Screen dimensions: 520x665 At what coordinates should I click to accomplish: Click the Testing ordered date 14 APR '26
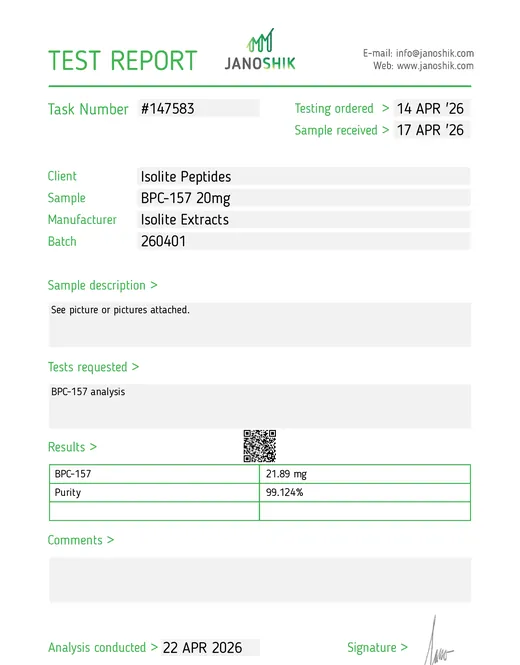432,109
